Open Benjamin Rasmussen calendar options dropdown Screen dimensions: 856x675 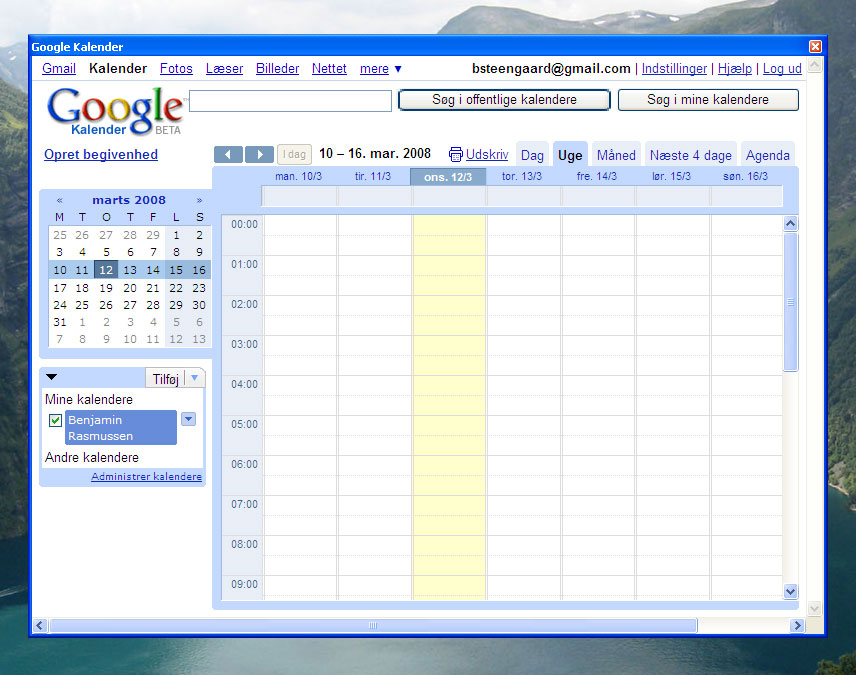coord(188,419)
